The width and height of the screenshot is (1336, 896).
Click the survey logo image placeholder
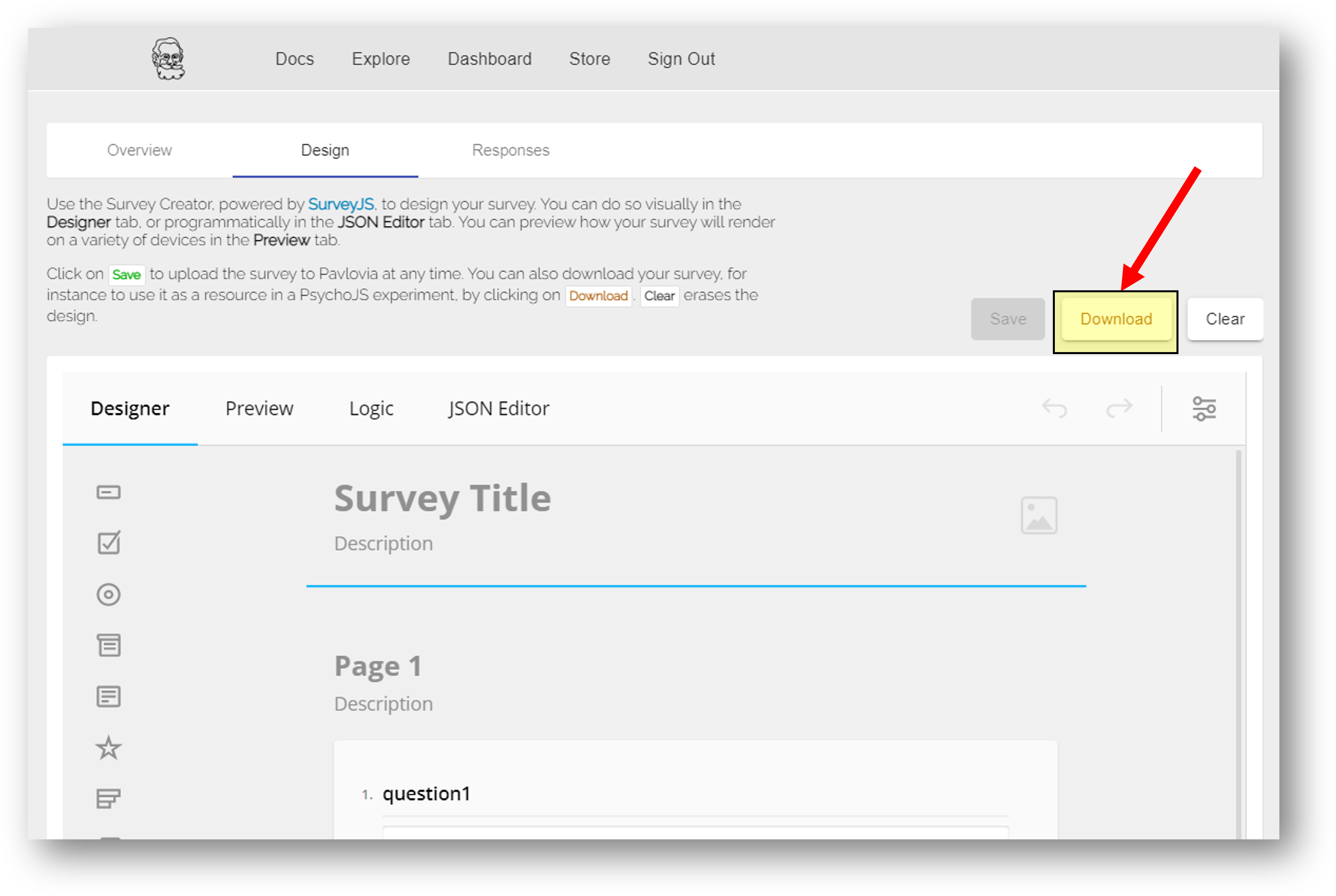pos(1039,516)
